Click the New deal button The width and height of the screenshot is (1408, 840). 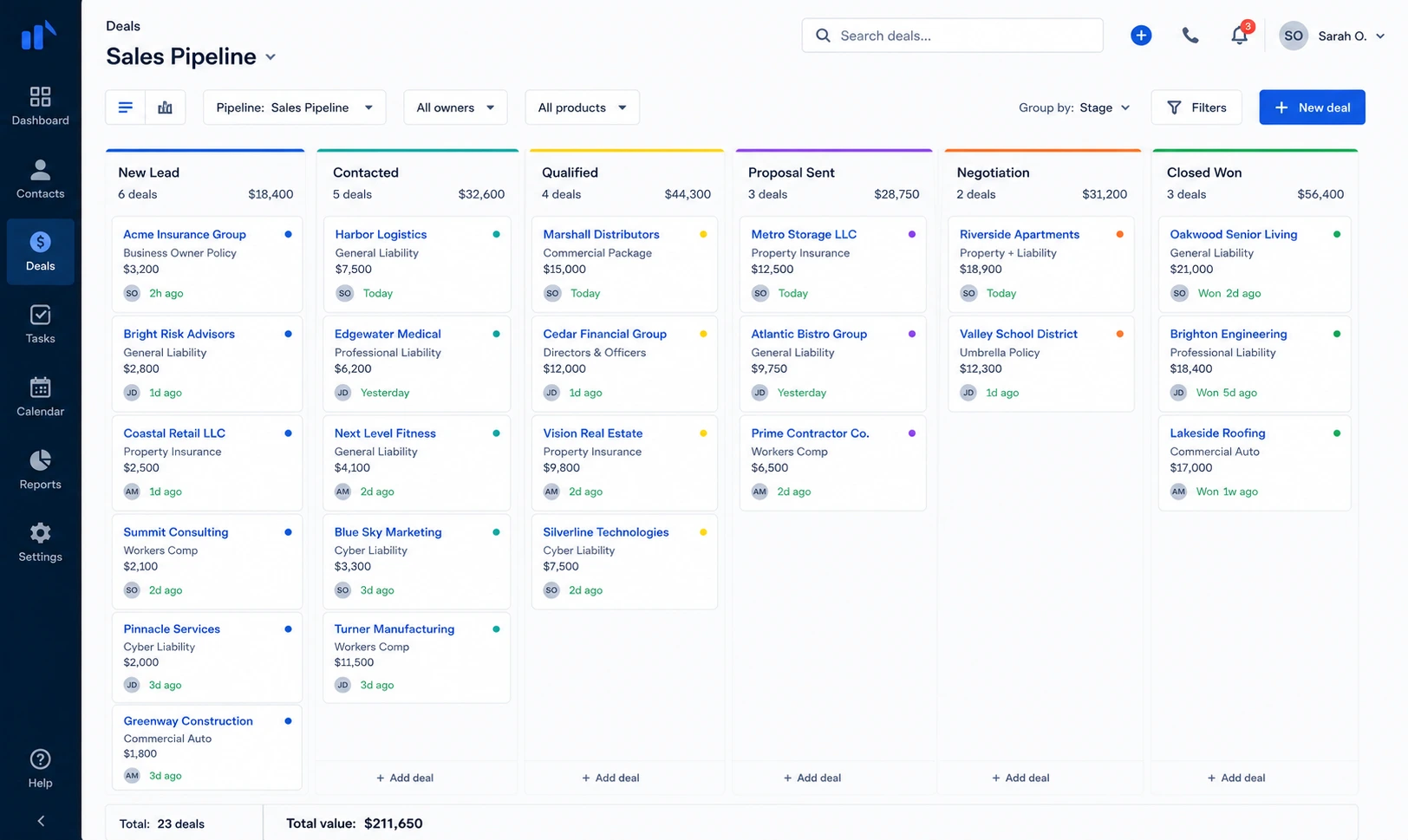click(1312, 107)
